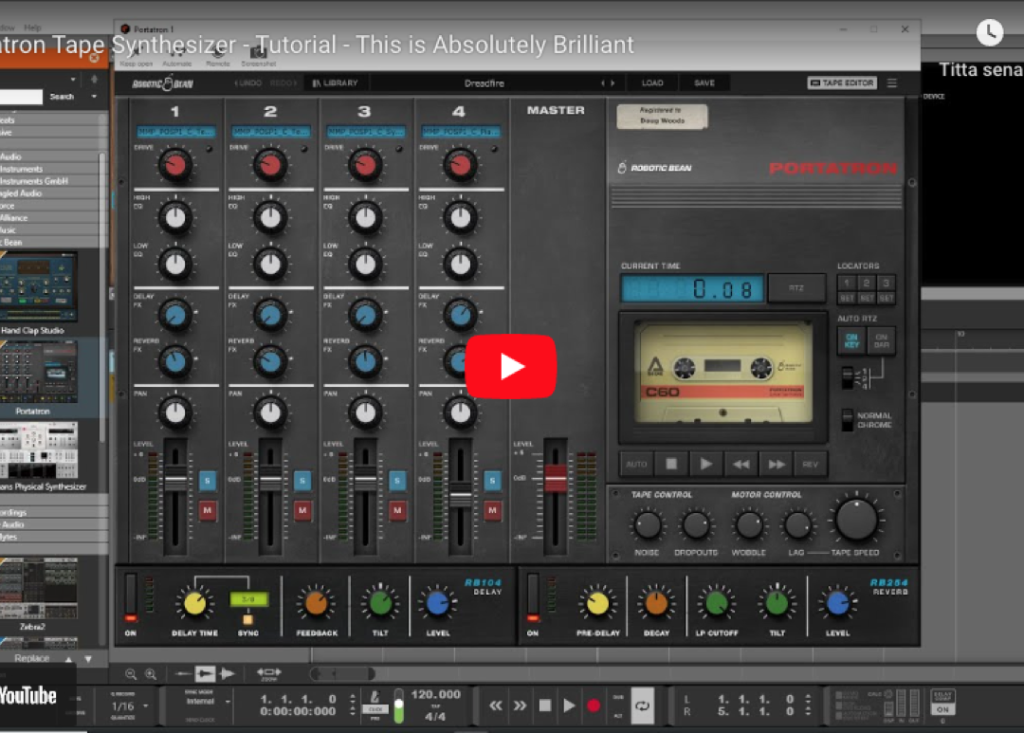Click the reverb Decay knob

pyautogui.click(x=656, y=604)
